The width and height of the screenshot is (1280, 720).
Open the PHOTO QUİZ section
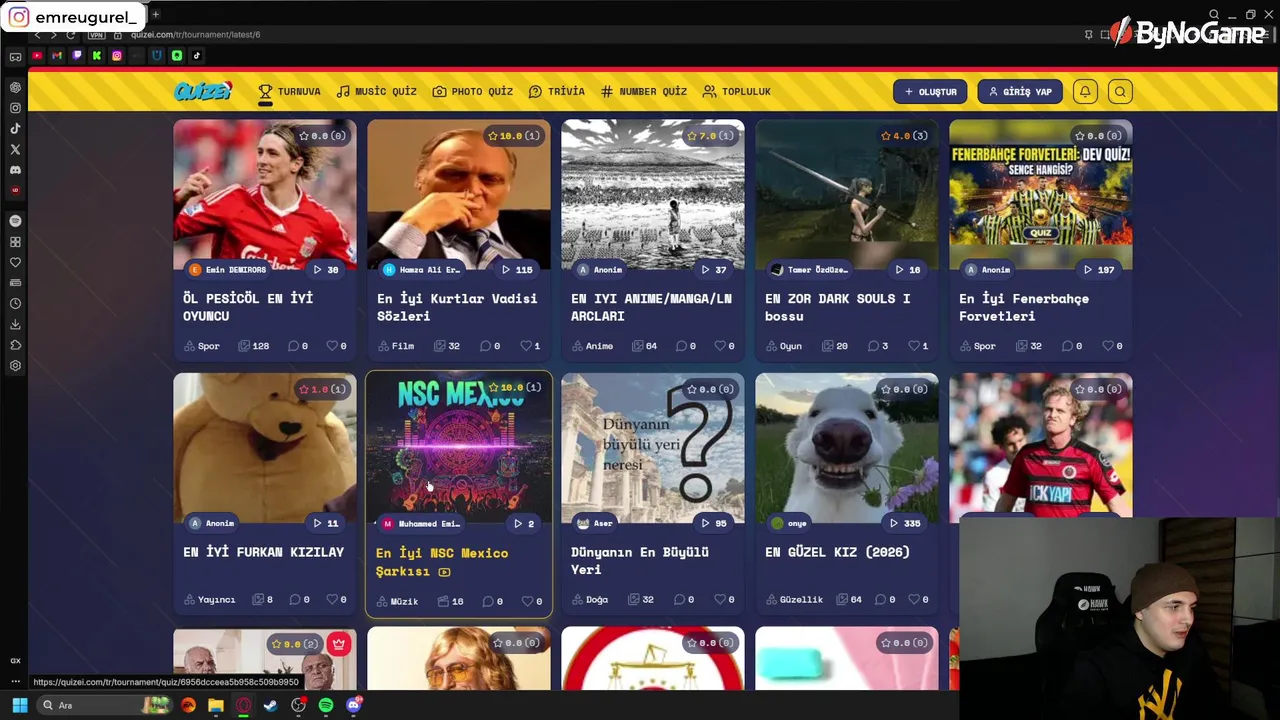(x=472, y=91)
